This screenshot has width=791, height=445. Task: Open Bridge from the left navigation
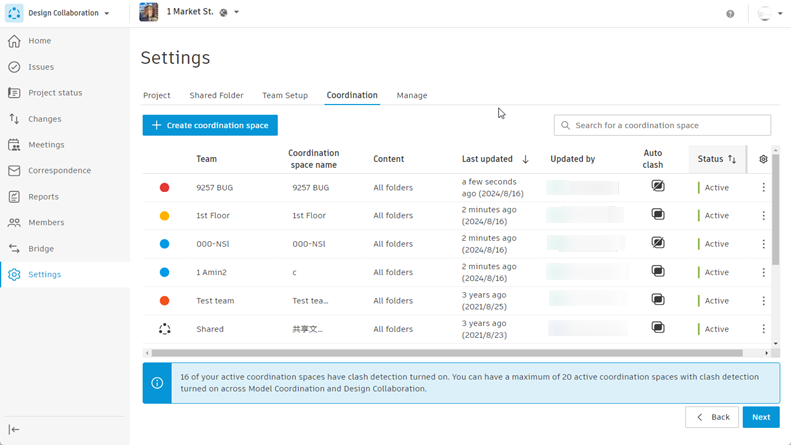[41, 249]
